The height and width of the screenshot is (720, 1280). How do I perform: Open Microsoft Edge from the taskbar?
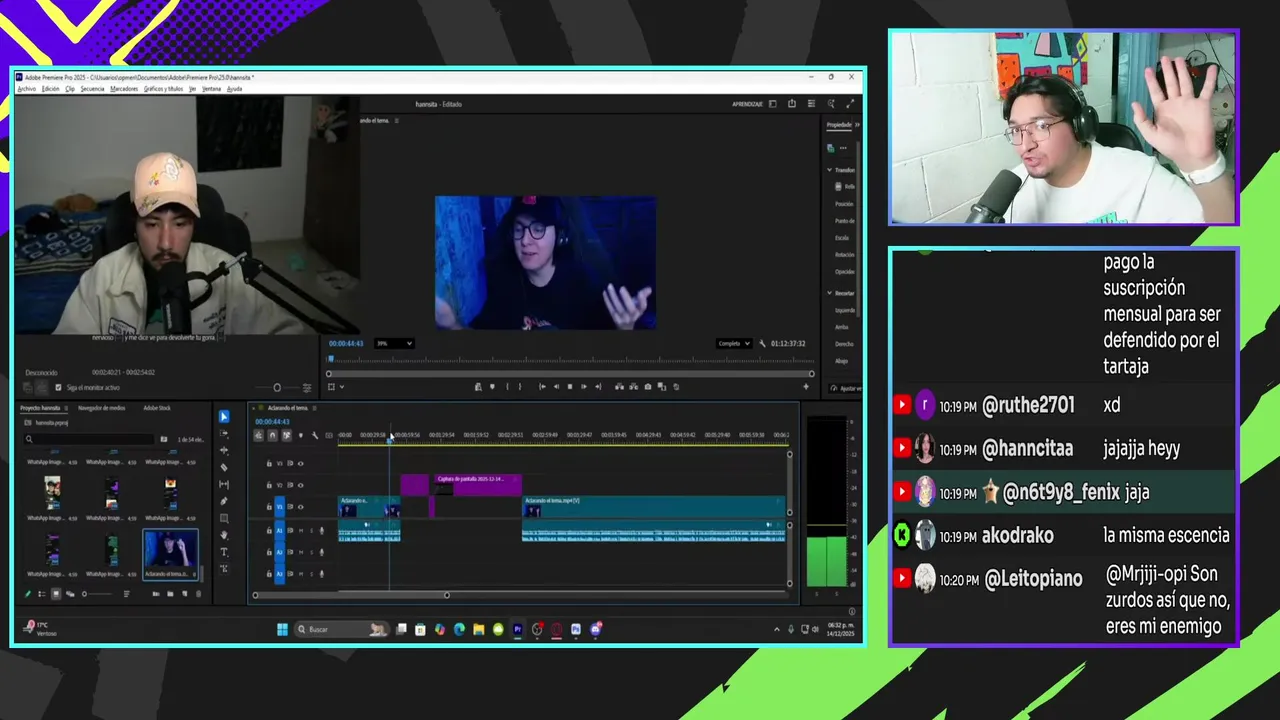pyautogui.click(x=459, y=629)
